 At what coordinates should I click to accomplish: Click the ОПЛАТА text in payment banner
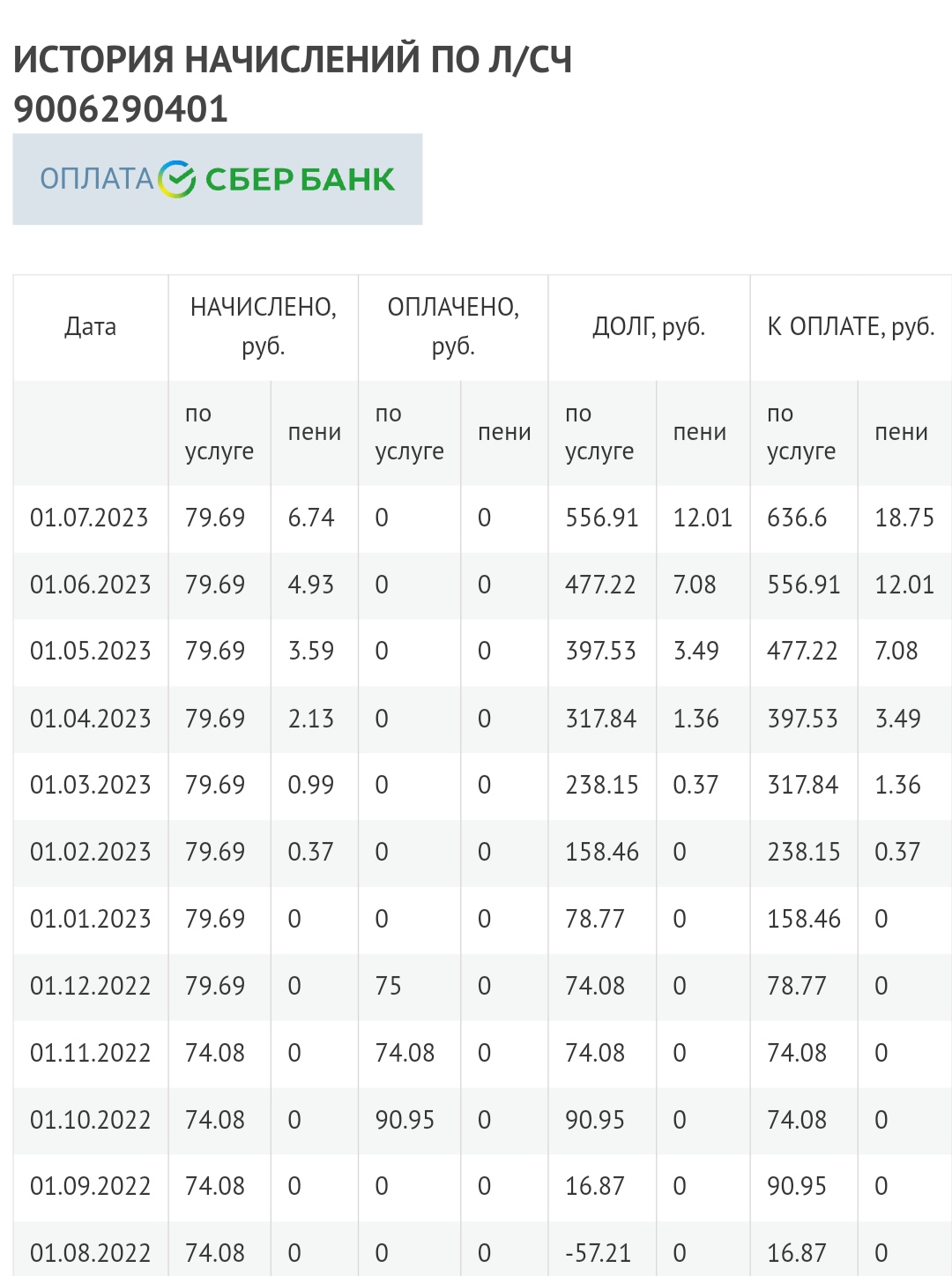(x=97, y=179)
